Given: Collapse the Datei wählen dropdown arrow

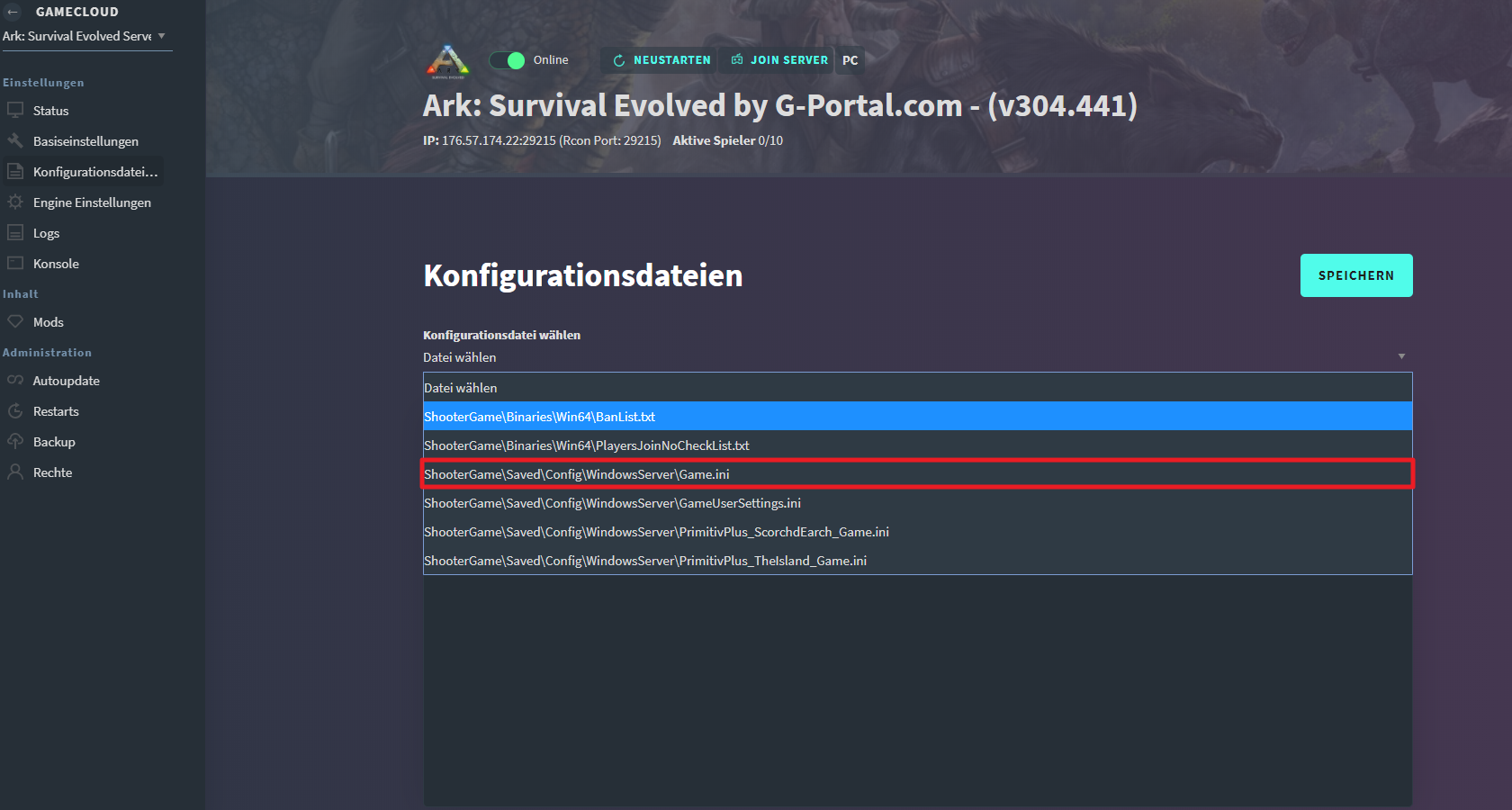Looking at the screenshot, I should (x=1401, y=357).
